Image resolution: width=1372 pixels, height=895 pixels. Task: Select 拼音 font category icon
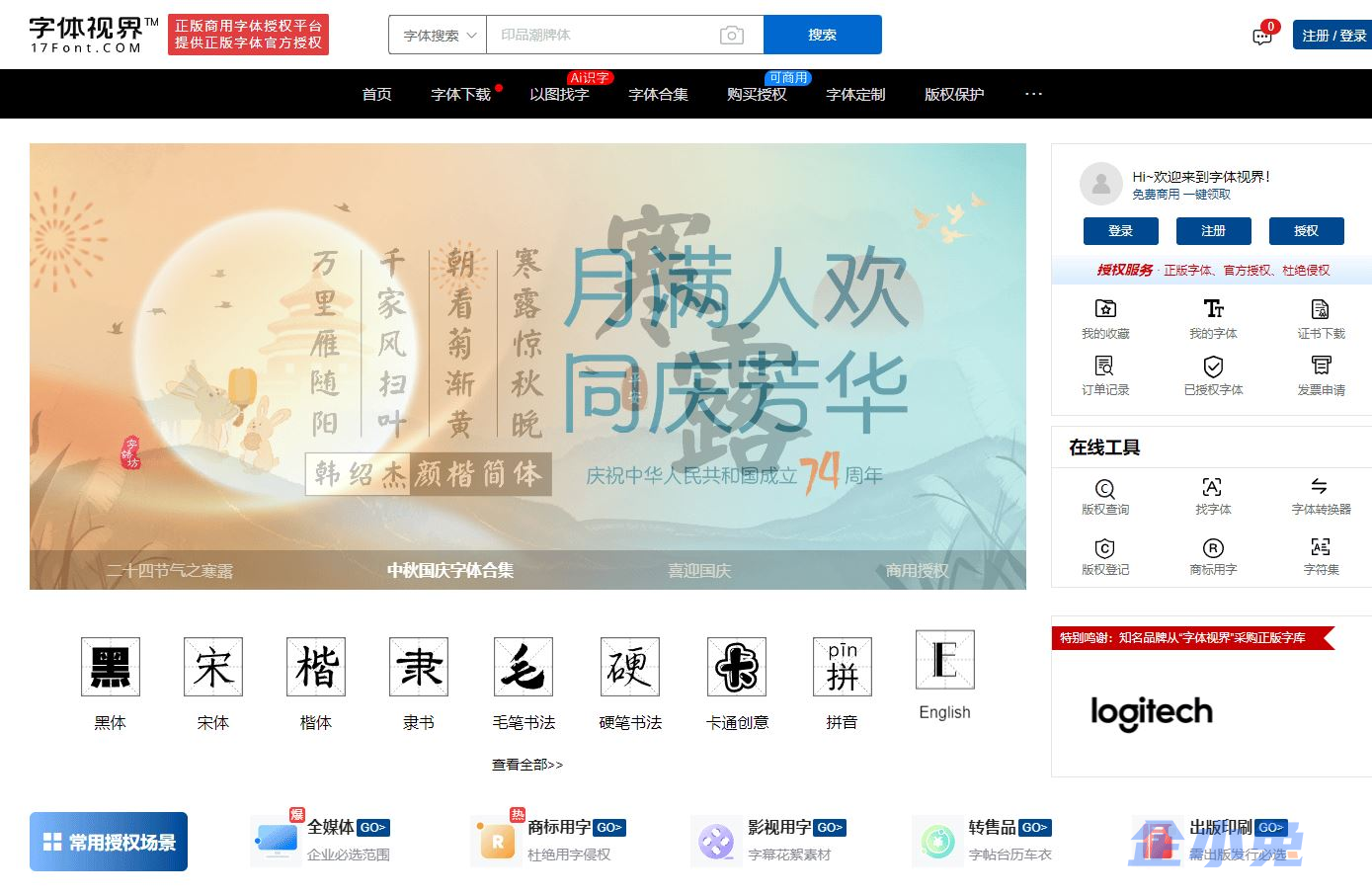click(x=843, y=667)
